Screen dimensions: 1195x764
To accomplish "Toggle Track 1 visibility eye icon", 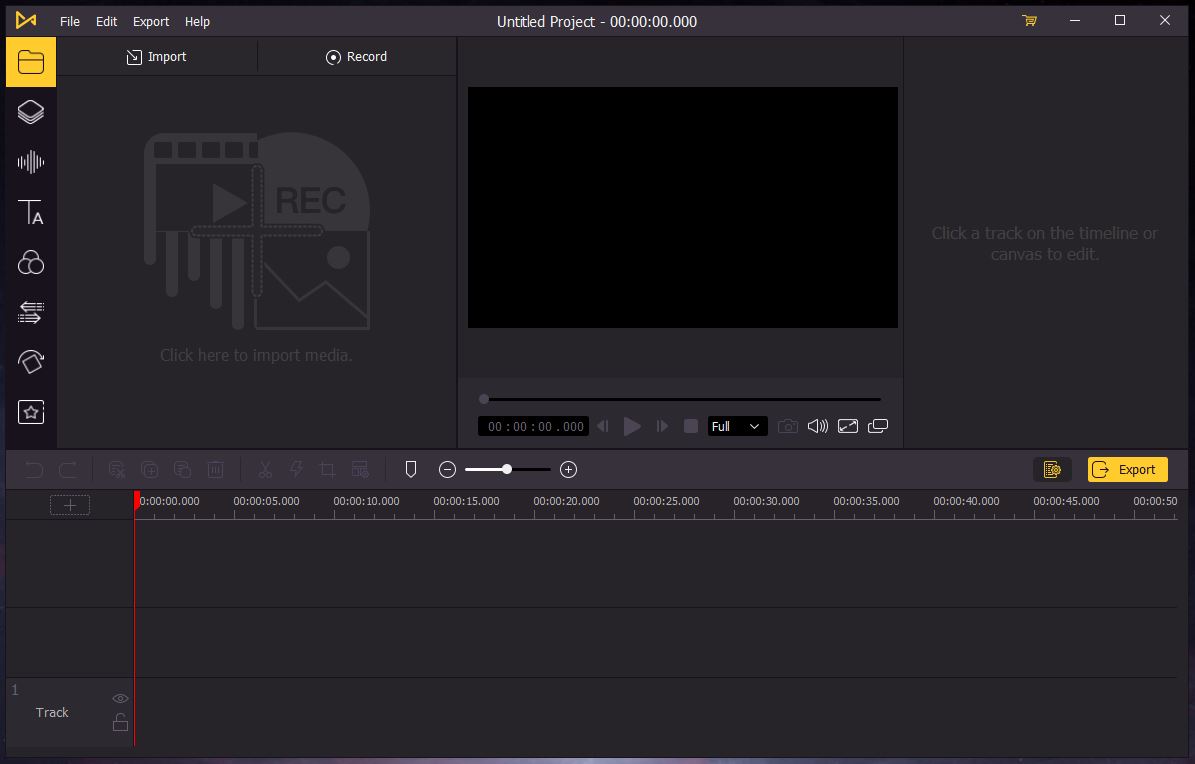I will [x=120, y=698].
